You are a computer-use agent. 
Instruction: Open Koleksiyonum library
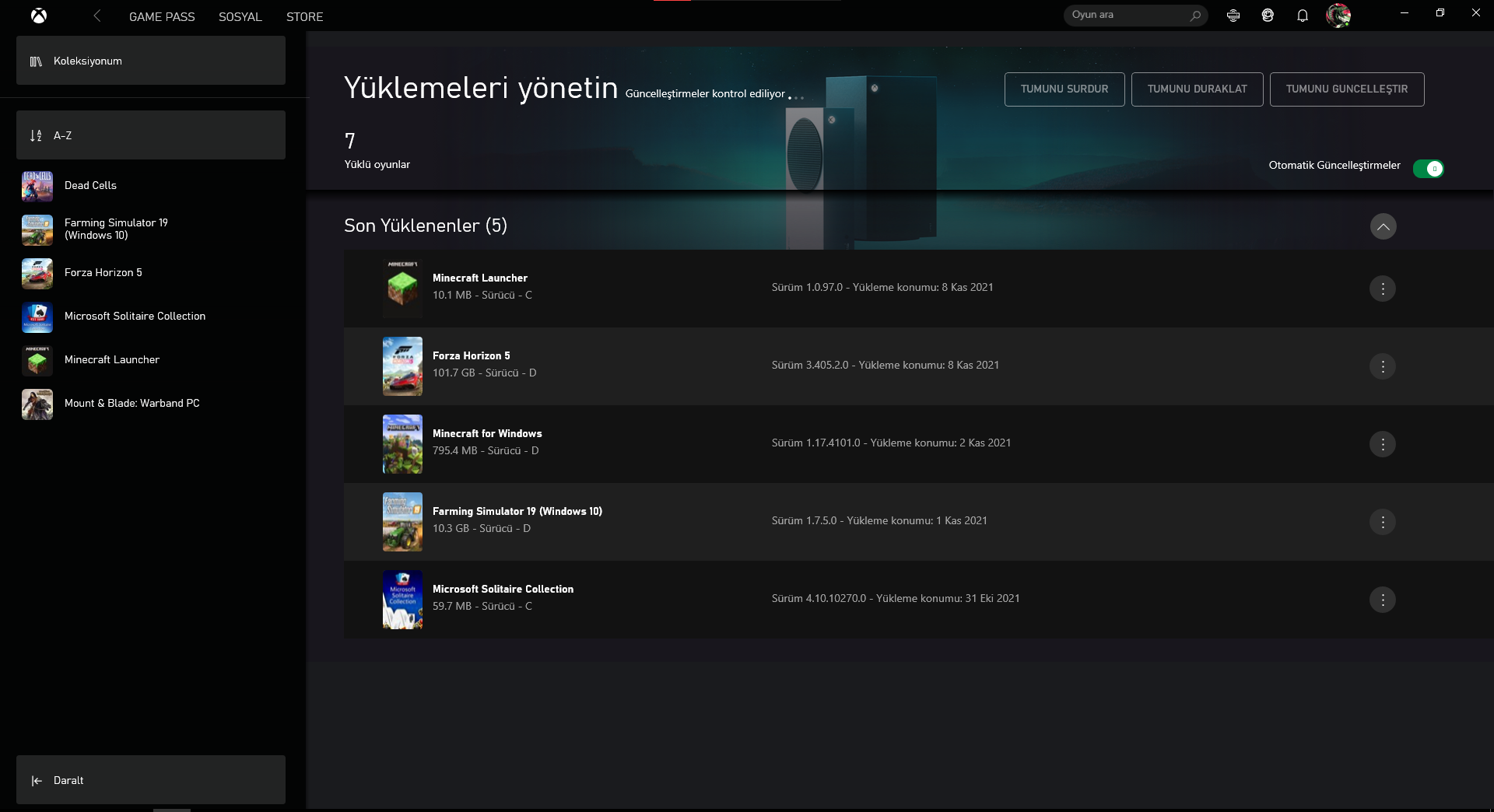coord(151,61)
